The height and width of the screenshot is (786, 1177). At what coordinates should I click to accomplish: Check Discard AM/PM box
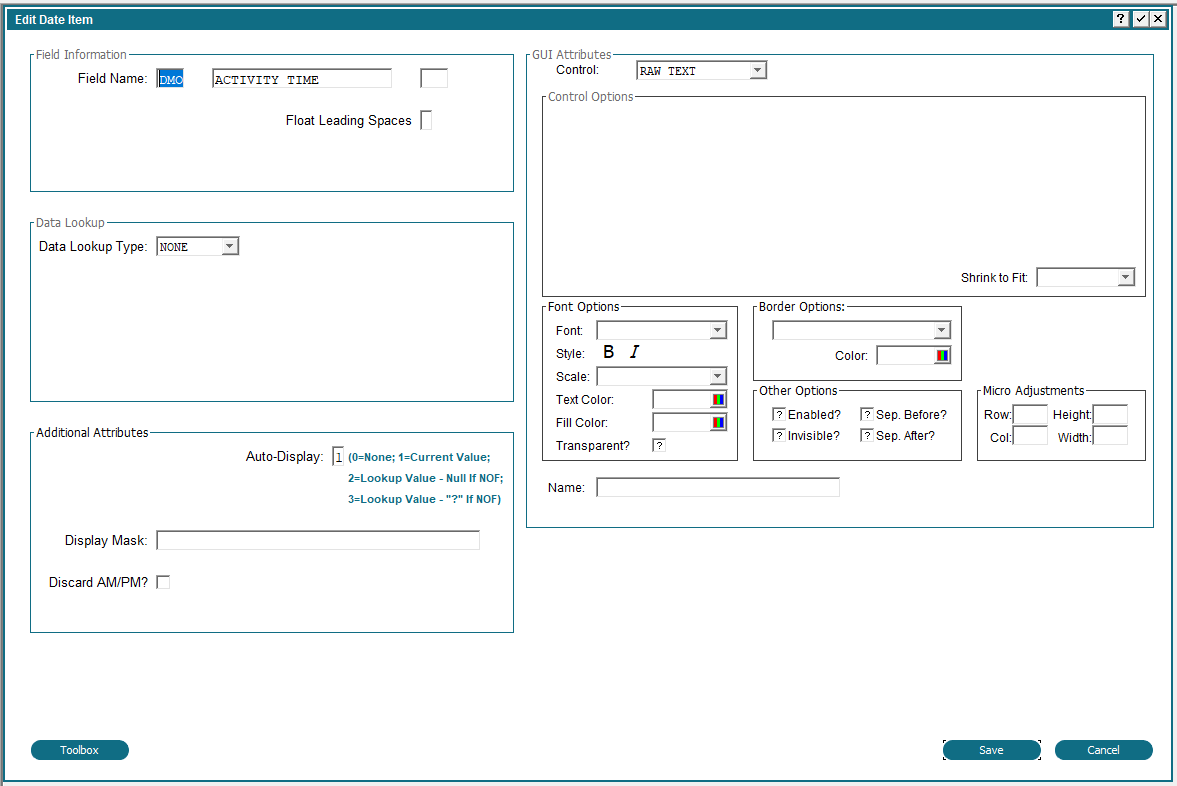click(163, 582)
